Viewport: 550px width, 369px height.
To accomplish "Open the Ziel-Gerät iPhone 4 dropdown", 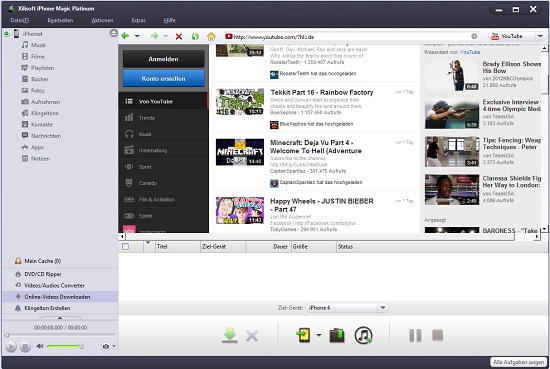I will click(347, 308).
